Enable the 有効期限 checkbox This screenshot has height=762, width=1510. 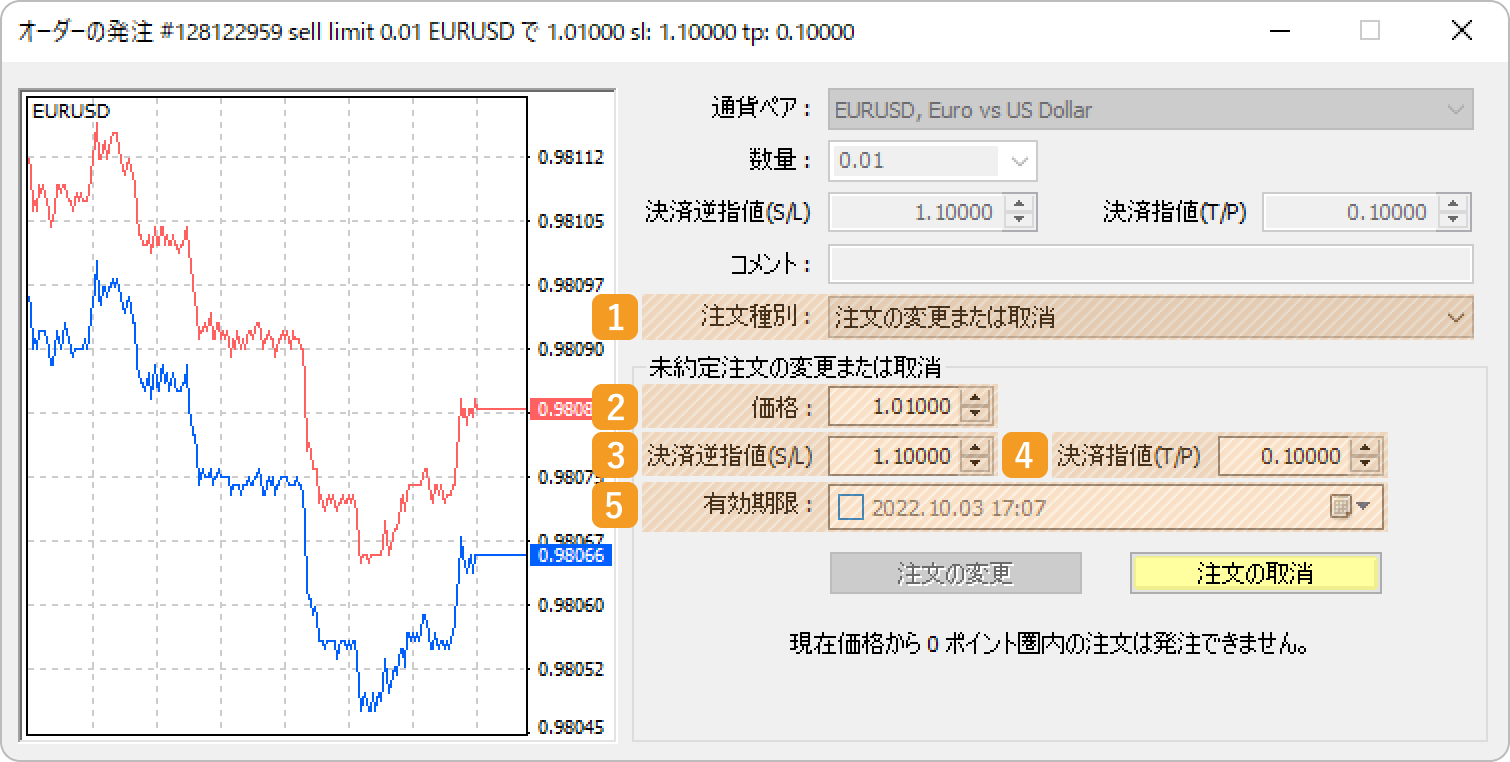point(850,508)
